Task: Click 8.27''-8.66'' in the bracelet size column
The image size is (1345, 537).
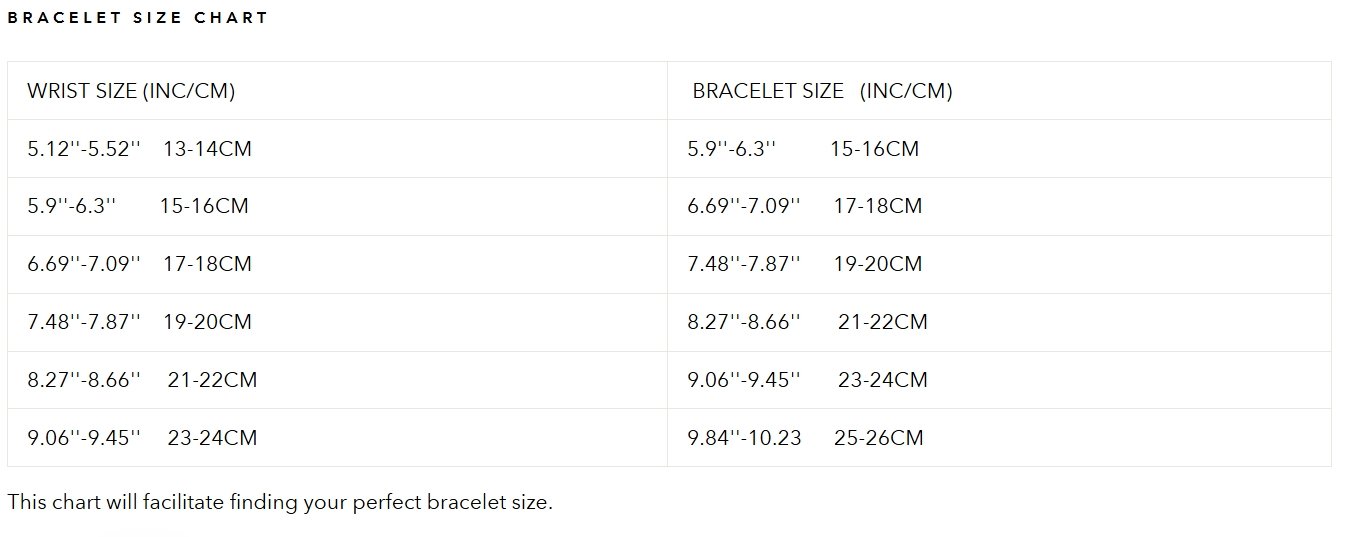Action: [x=744, y=323]
